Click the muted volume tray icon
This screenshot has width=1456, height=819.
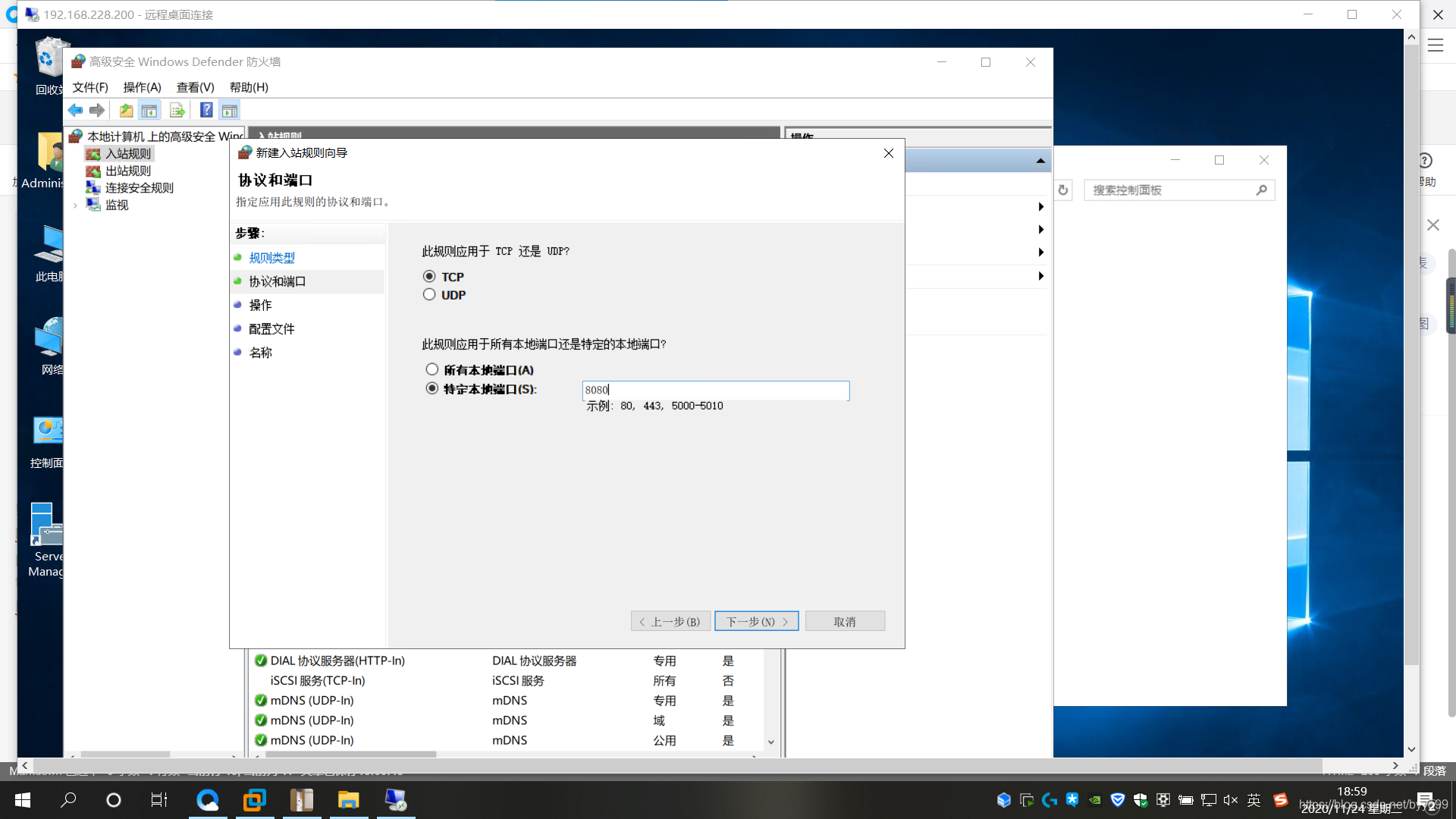pos(1231,800)
